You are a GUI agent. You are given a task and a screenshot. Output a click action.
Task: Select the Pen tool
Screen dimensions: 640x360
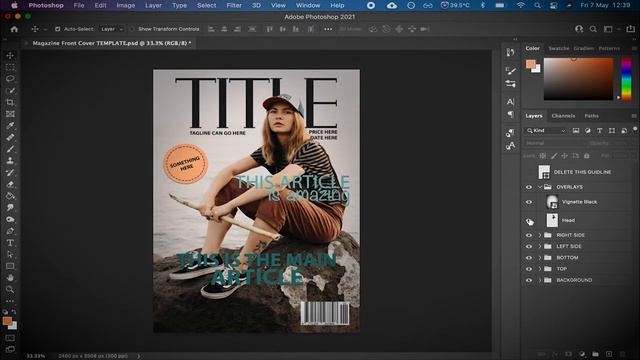click(x=10, y=231)
